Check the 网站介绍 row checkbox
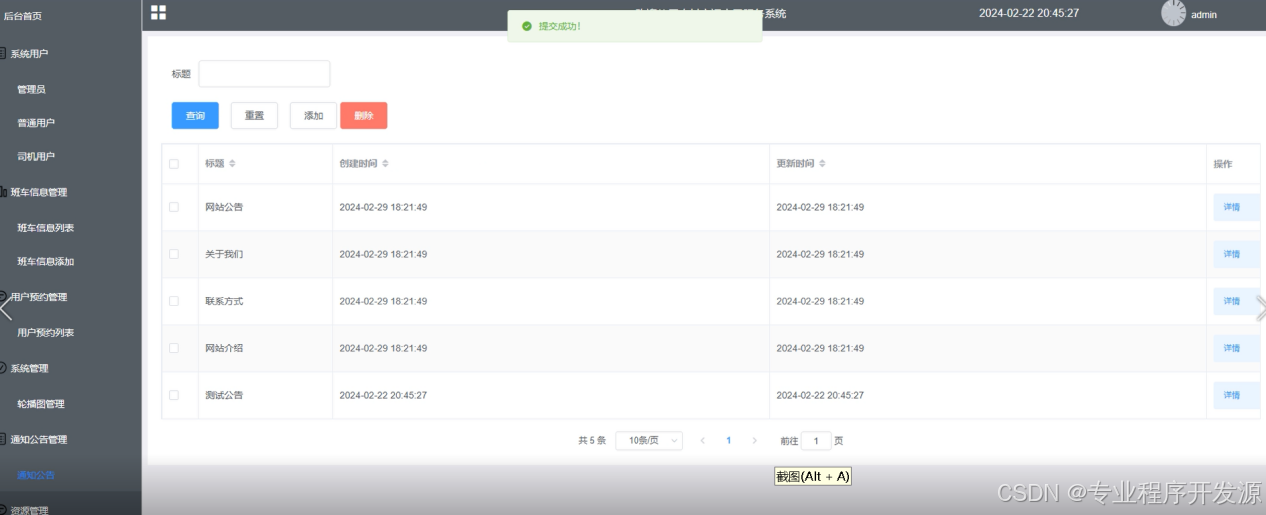The image size is (1266, 515). (x=174, y=348)
